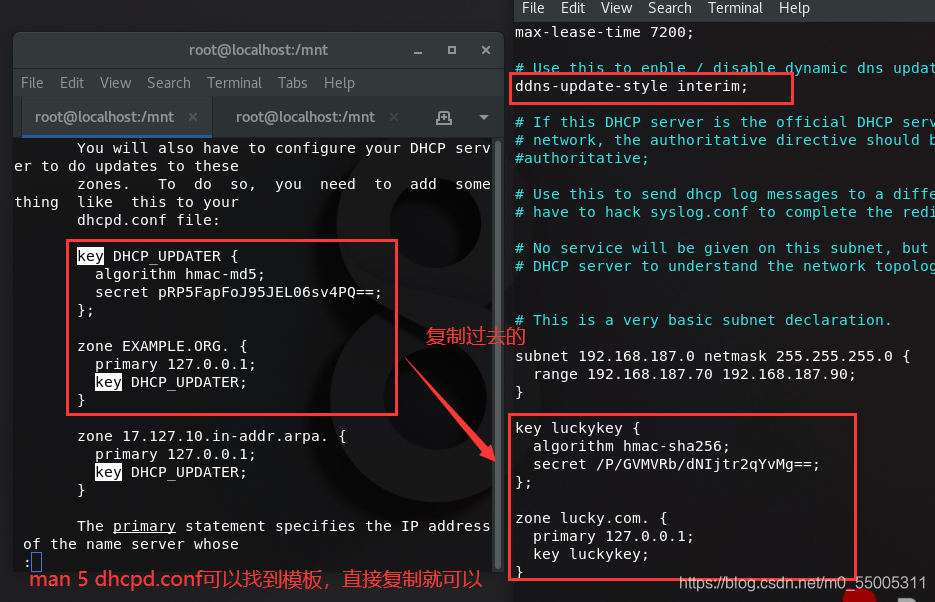Switch to the second root@localhost:/mnt tab
This screenshot has height=602, width=935.
305,117
